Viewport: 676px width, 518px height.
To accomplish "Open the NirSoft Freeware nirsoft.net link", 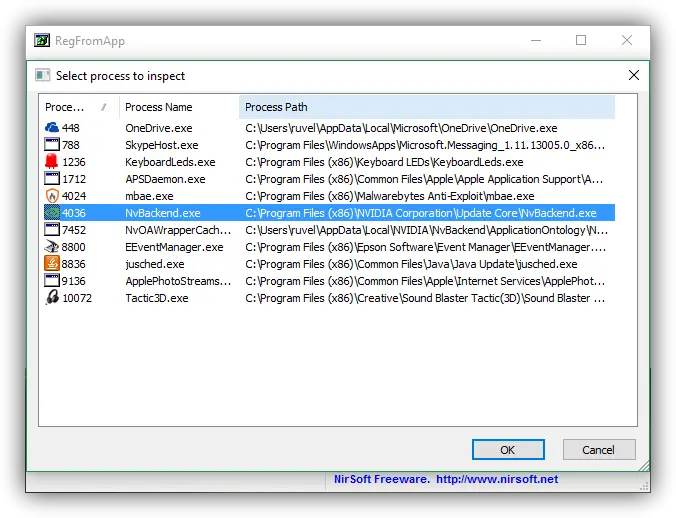I will tap(446, 479).
